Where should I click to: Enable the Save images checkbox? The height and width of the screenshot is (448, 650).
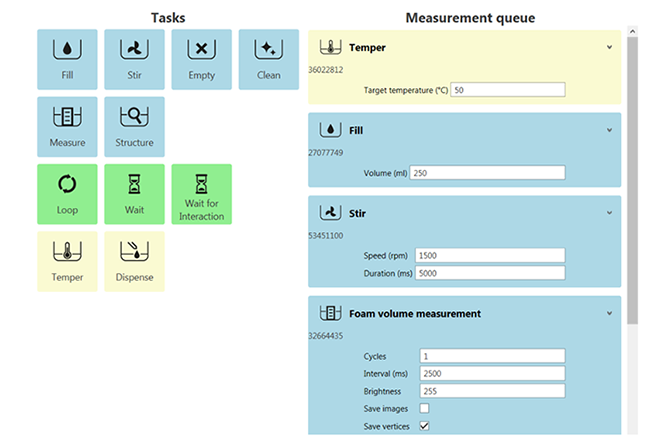(424, 408)
